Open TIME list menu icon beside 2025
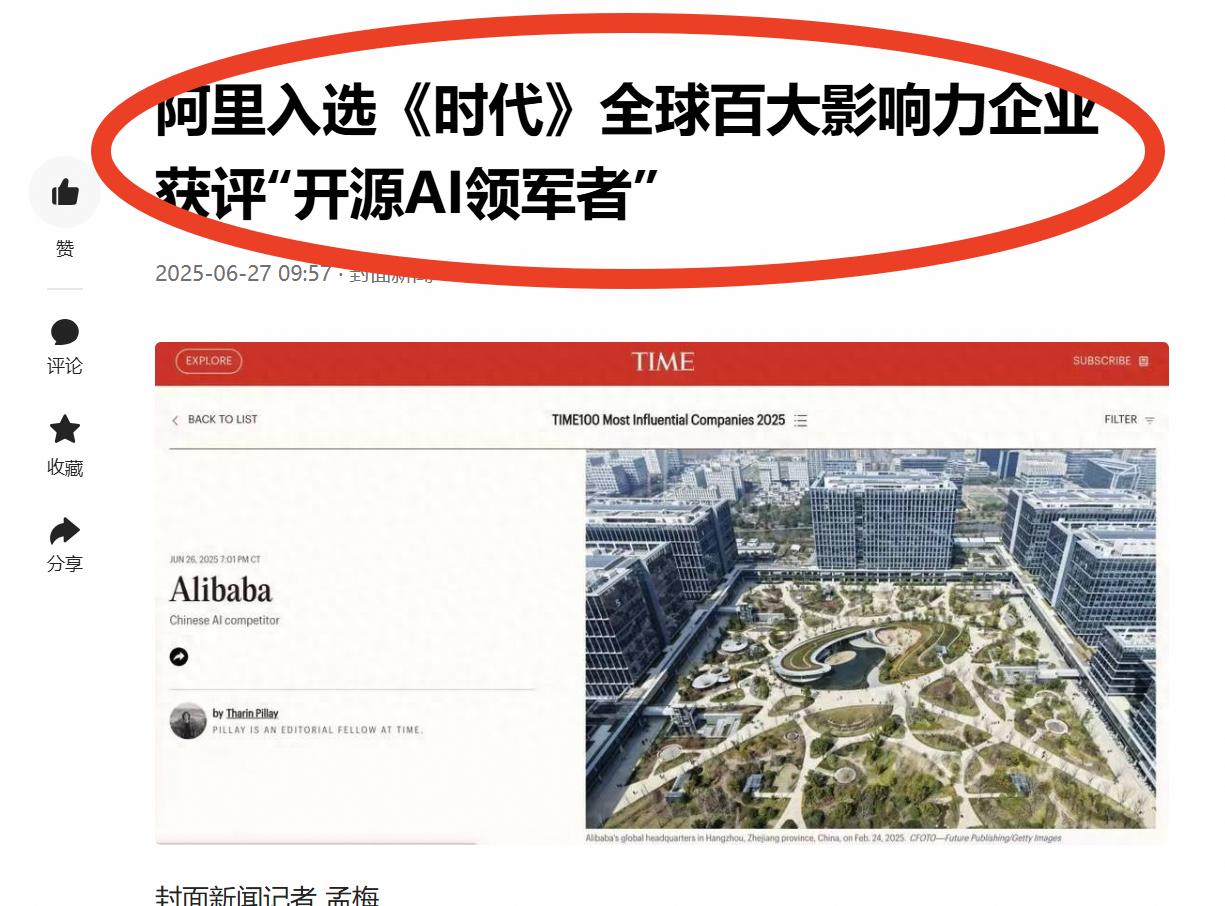1225x906 pixels. [801, 421]
